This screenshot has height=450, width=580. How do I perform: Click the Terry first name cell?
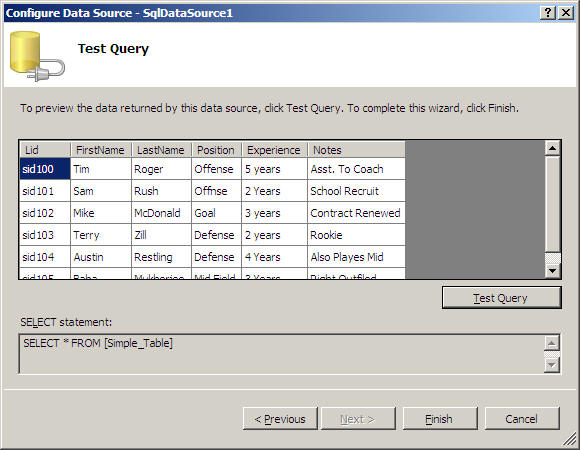coord(101,235)
